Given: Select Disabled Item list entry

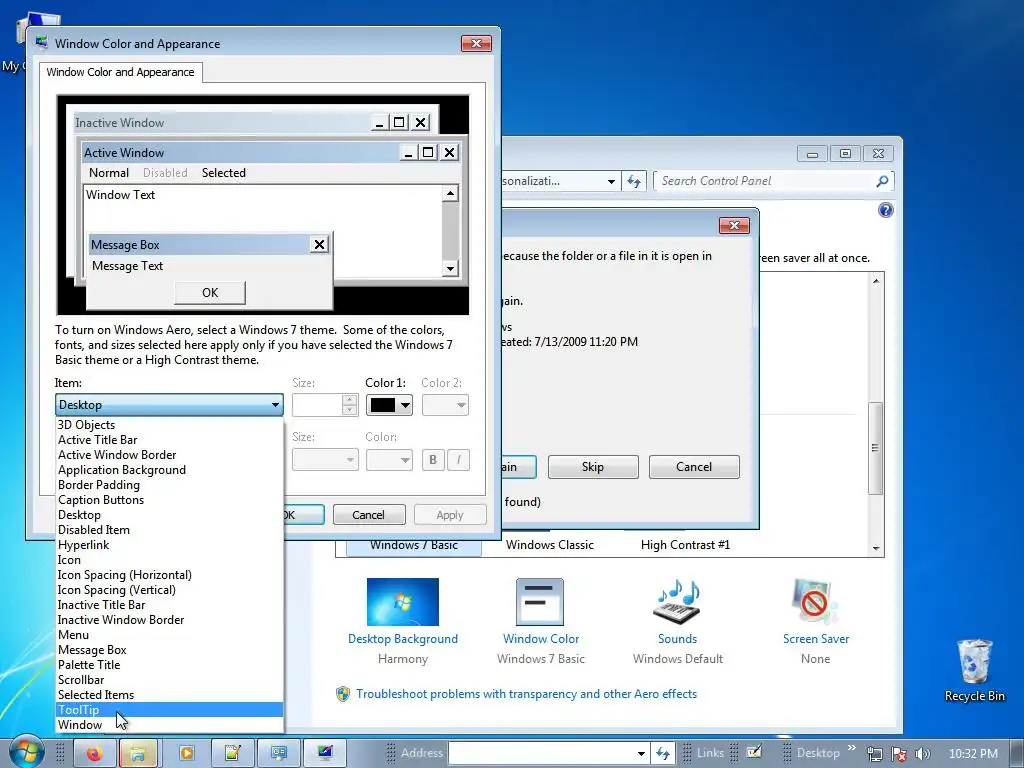Looking at the screenshot, I should point(169,530).
